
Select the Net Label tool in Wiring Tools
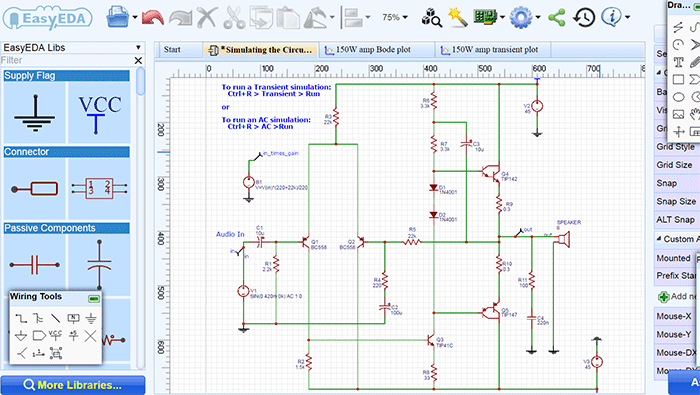tap(73, 318)
